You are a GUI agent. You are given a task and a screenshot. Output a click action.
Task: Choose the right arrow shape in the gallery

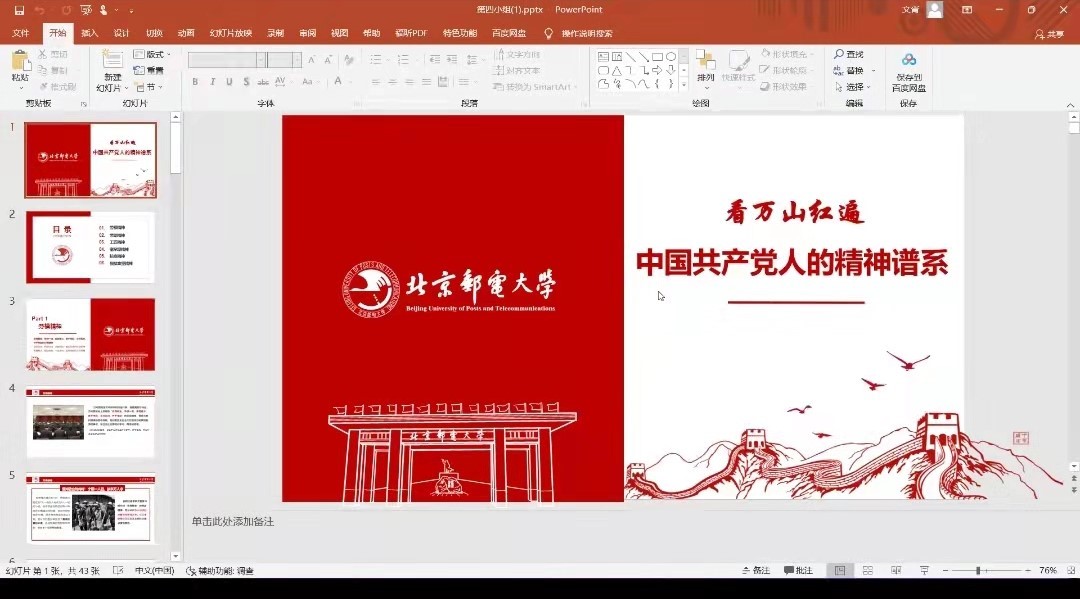click(x=657, y=70)
